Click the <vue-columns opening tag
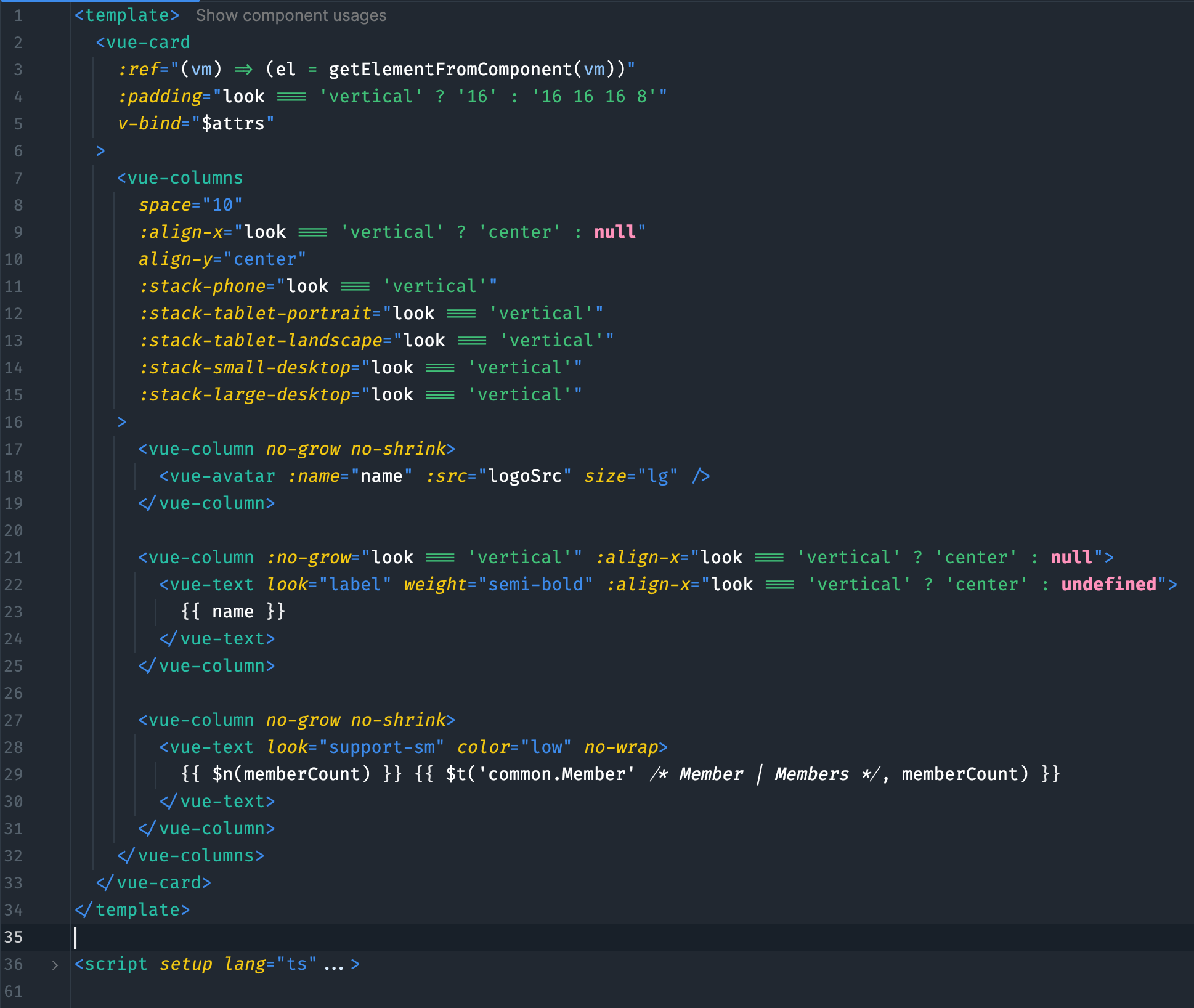The image size is (1194, 1008). tap(180, 178)
